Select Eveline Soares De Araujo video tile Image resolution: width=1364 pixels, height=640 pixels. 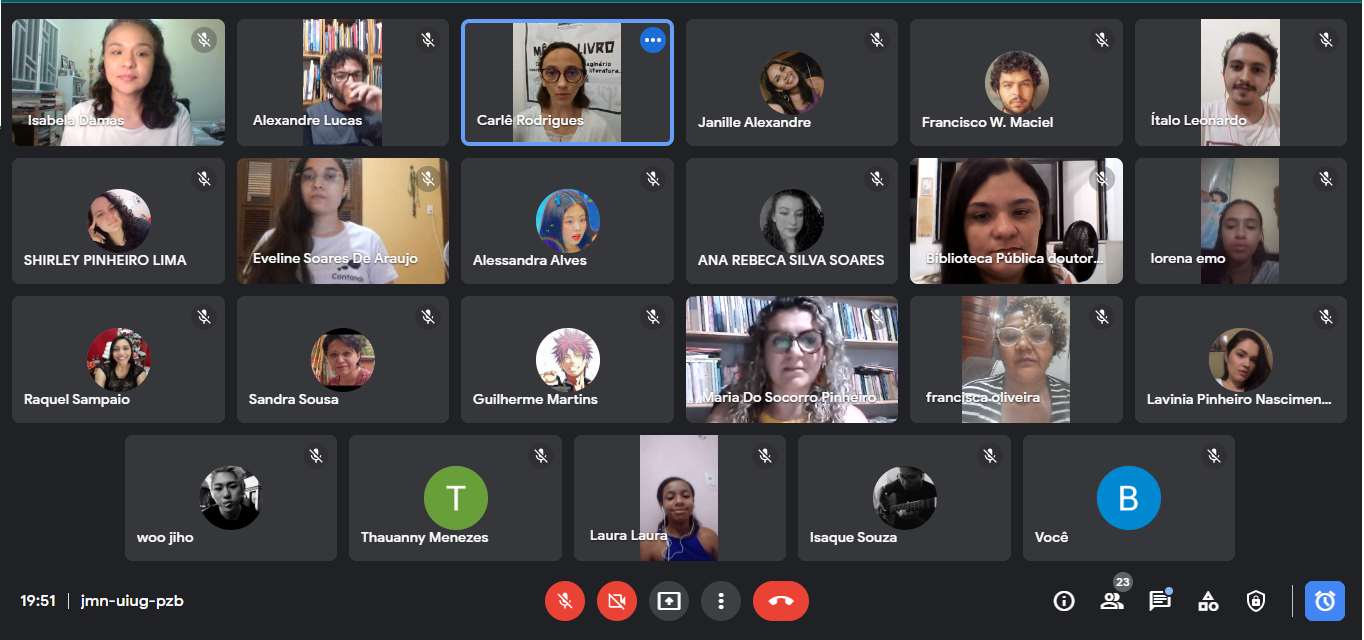click(343, 221)
